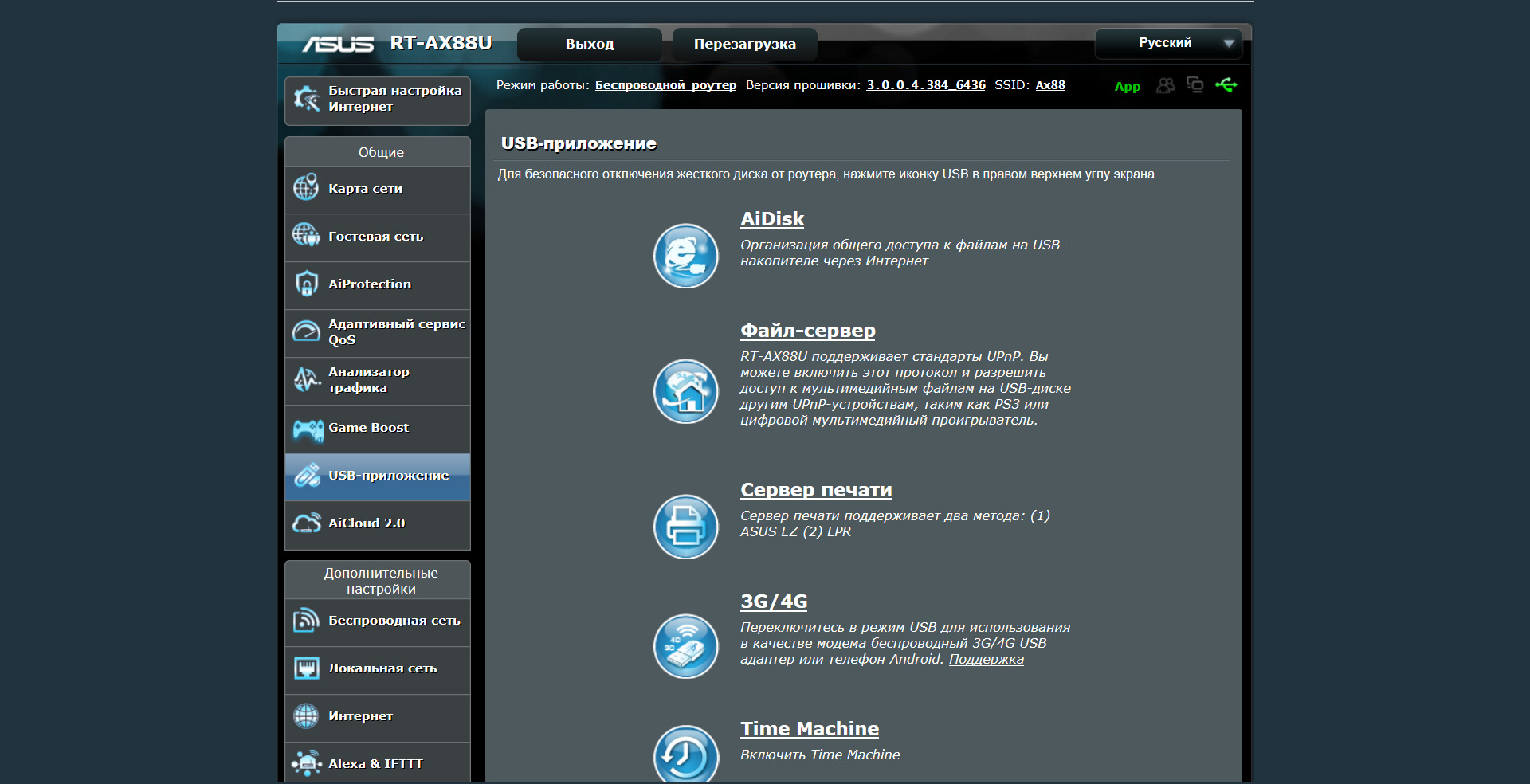Click the Alexa & IFTTT icon
The image size is (1530, 784).
click(306, 763)
